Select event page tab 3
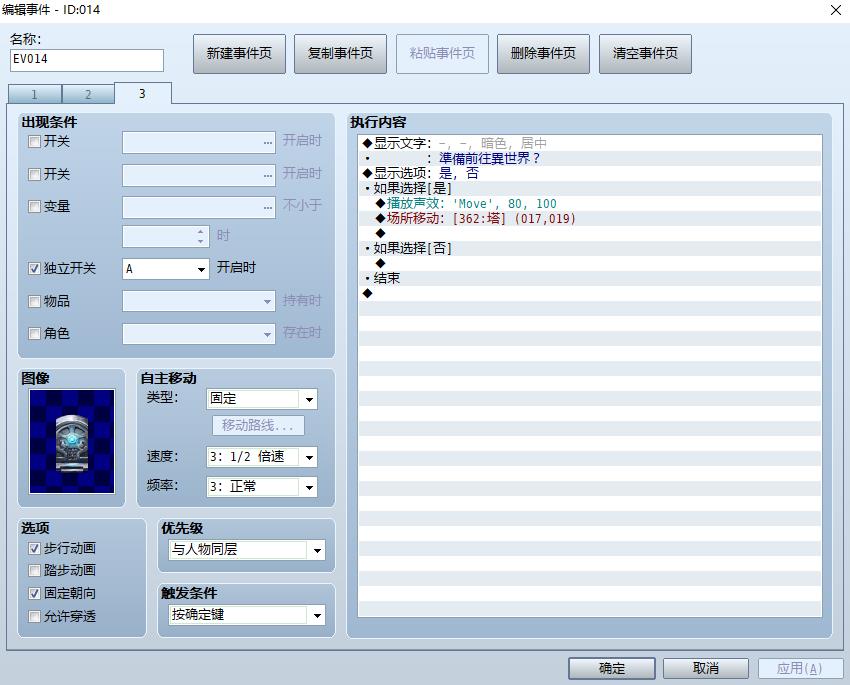Viewport: 850px width, 685px height. pyautogui.click(x=143, y=93)
